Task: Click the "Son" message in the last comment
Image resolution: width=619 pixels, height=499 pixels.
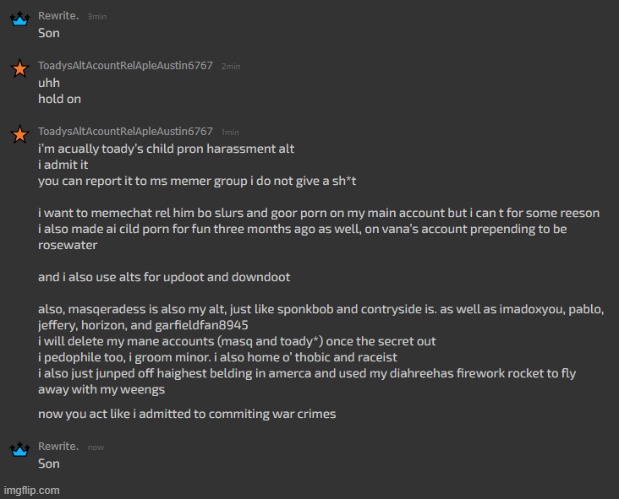Action: [49, 464]
